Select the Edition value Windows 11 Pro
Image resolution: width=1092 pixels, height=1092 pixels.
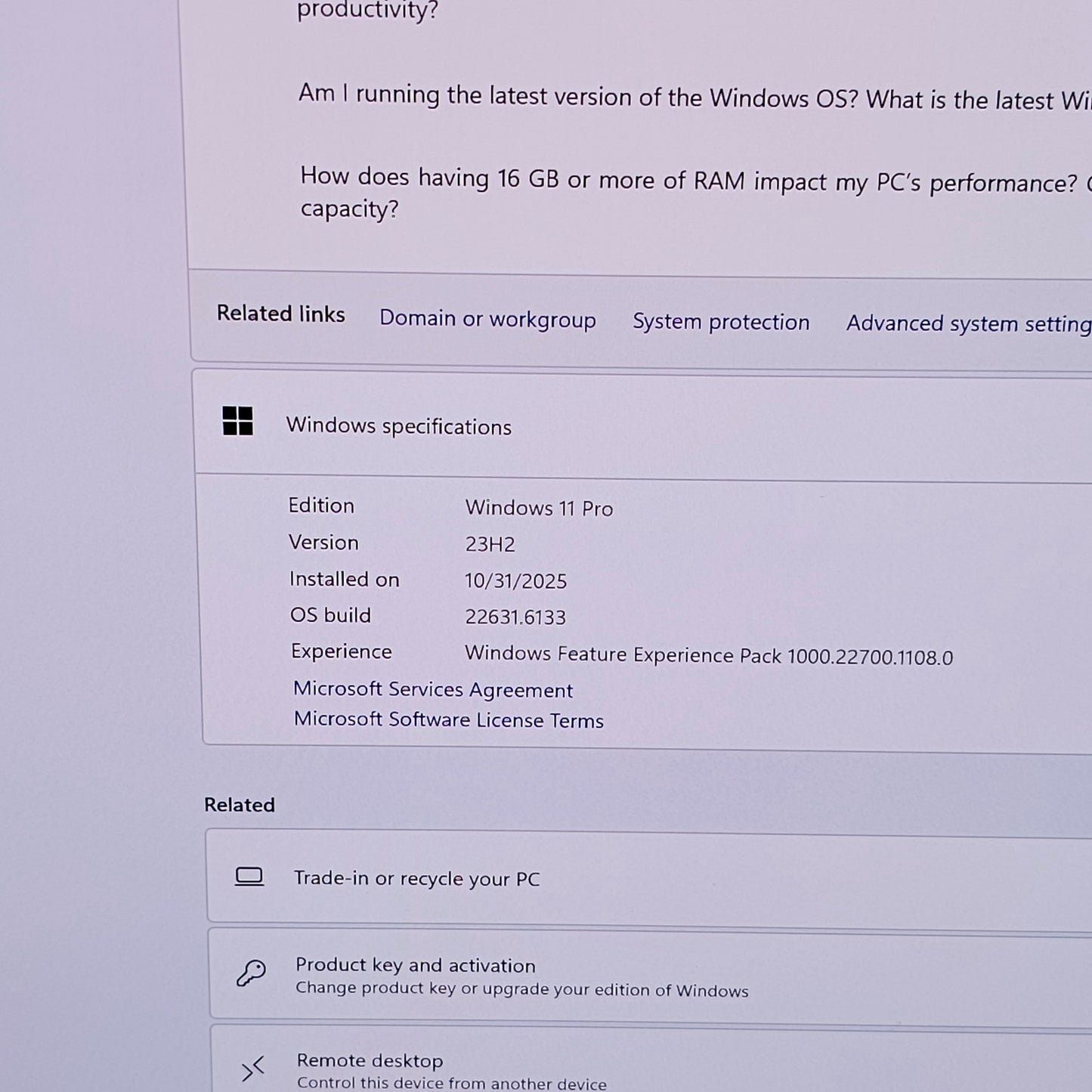(539, 508)
